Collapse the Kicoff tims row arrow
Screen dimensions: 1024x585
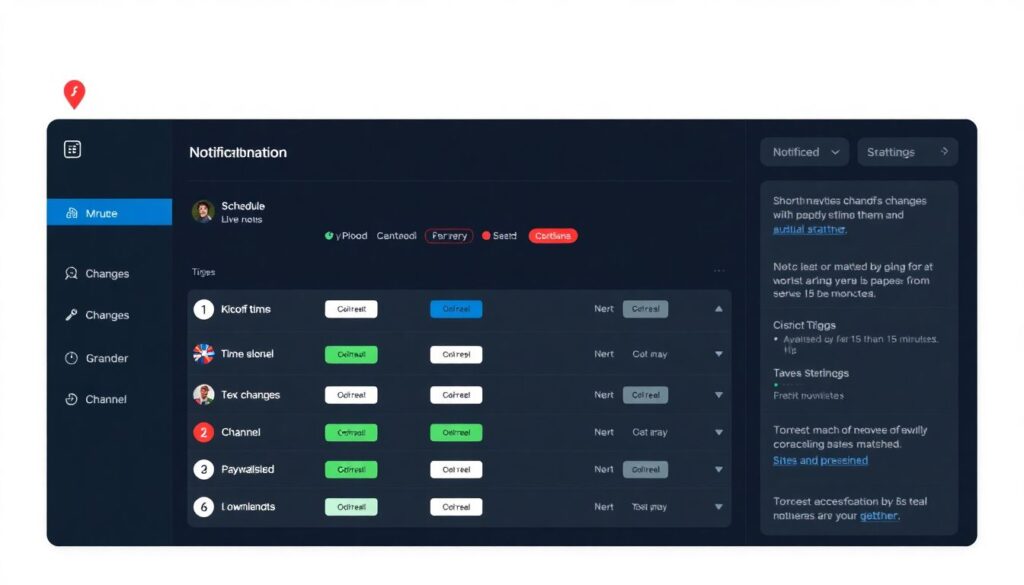click(718, 309)
